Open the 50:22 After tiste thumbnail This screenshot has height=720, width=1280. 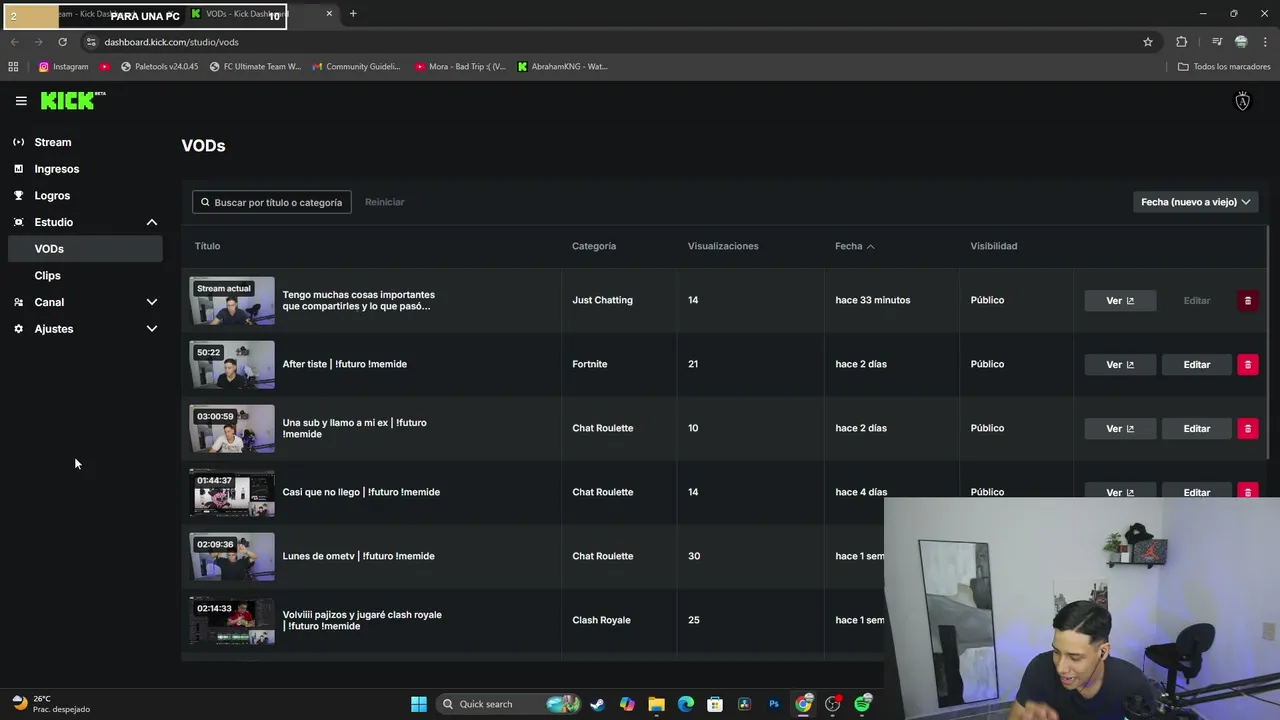(x=232, y=365)
